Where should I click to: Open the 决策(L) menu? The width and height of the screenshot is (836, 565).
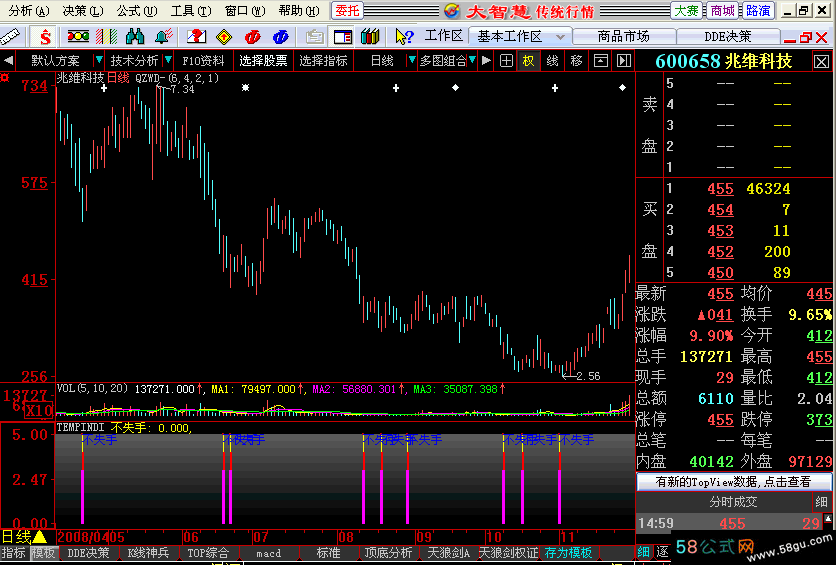coord(83,11)
